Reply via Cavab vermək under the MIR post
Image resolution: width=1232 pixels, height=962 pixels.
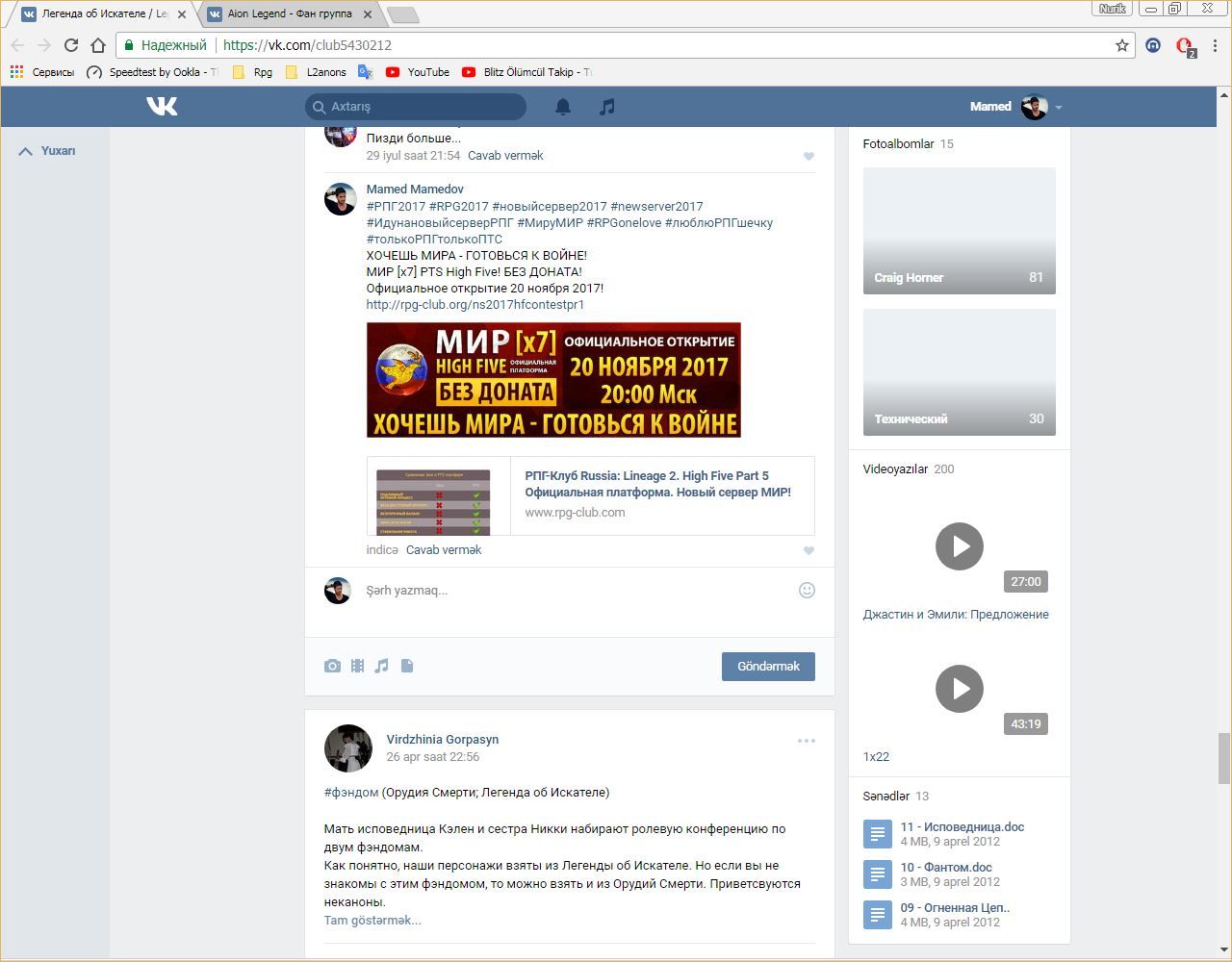point(444,550)
